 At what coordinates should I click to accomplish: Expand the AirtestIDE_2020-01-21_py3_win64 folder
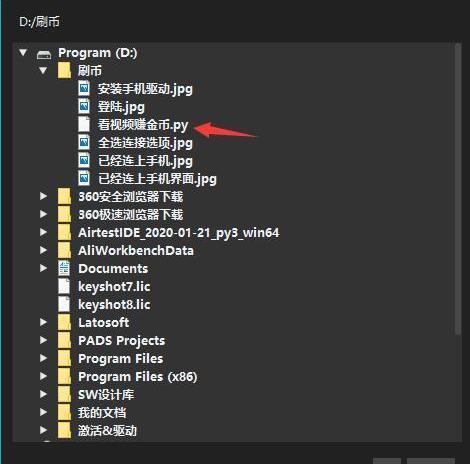click(x=43, y=232)
